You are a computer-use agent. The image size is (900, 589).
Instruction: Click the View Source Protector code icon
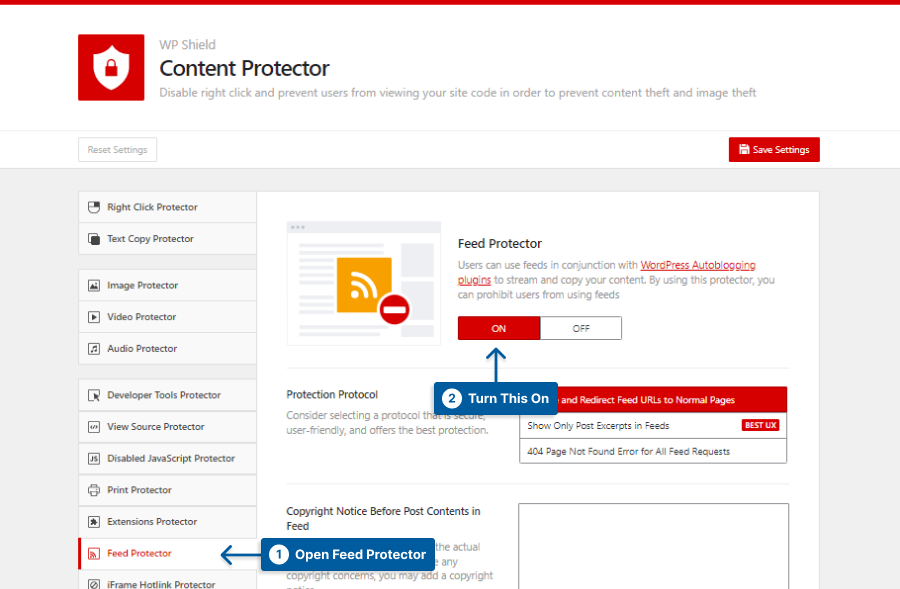94,427
